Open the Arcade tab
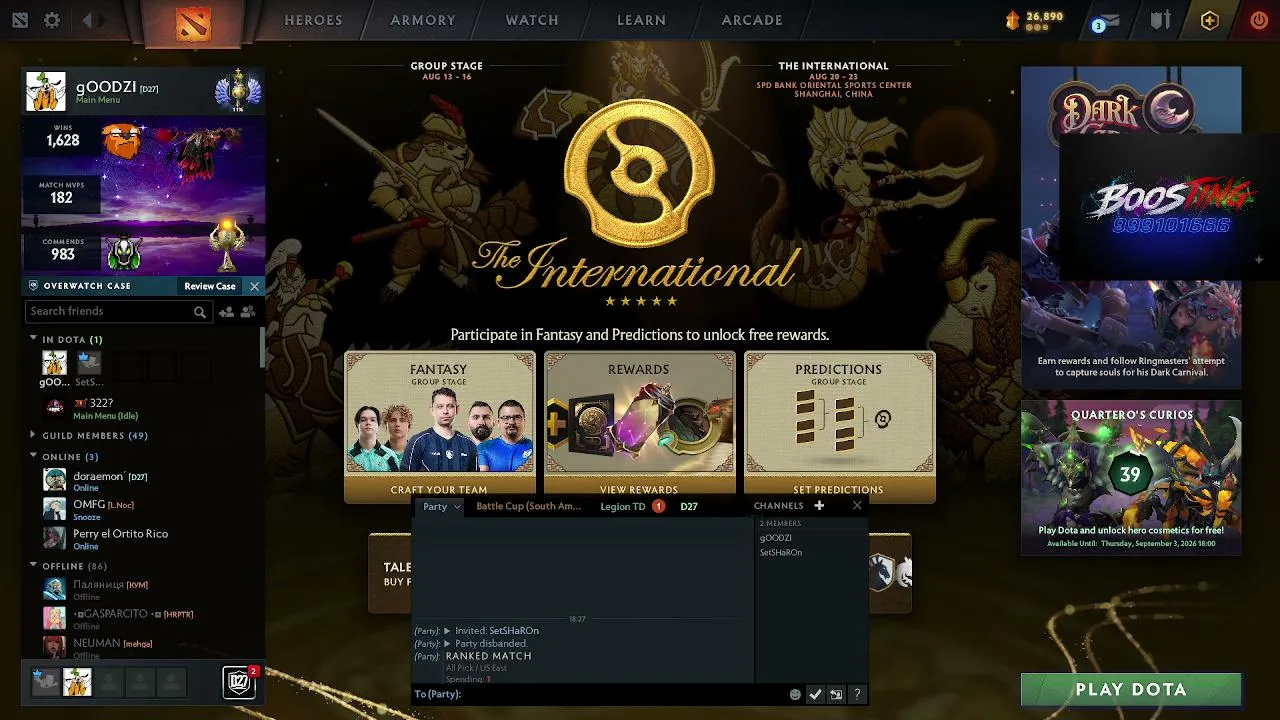Viewport: 1280px width, 720px height. (x=752, y=20)
